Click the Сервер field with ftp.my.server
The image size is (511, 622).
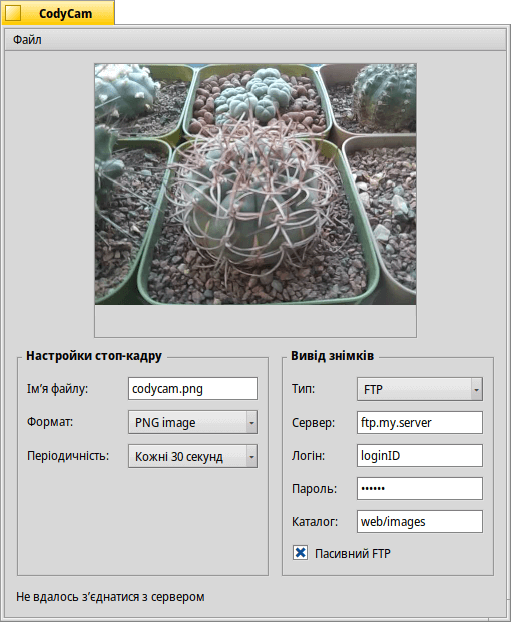click(420, 422)
